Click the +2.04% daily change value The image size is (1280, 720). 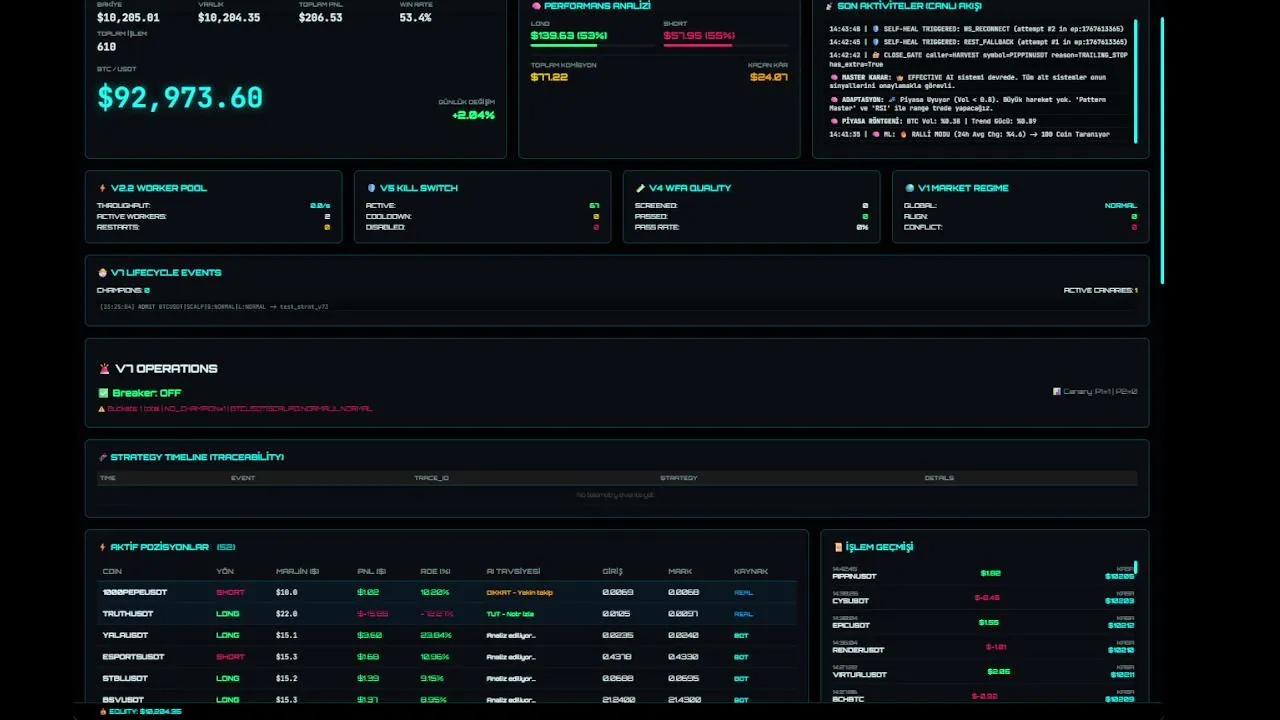[x=473, y=115]
